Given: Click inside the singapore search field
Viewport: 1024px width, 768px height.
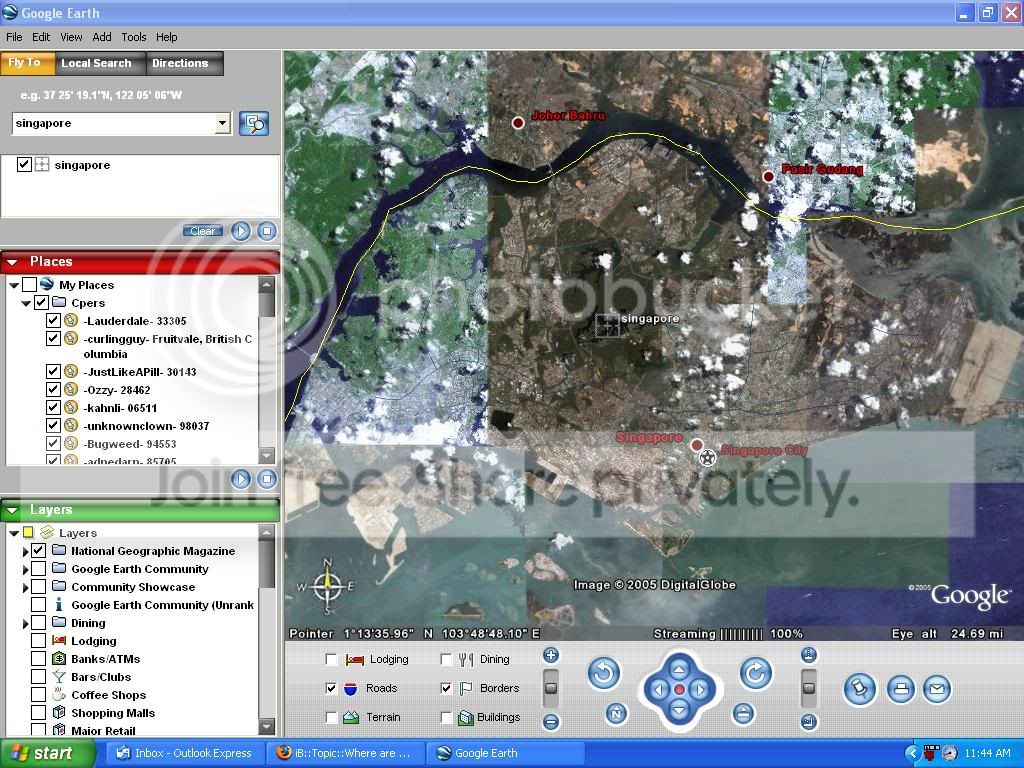Looking at the screenshot, I should (114, 123).
